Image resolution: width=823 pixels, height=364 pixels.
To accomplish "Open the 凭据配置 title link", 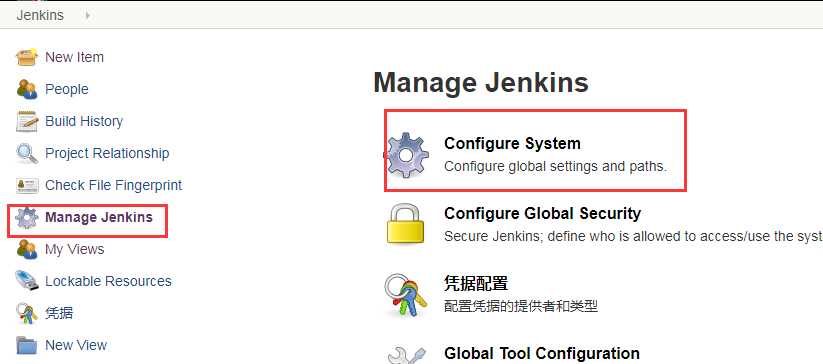I will 476,284.
